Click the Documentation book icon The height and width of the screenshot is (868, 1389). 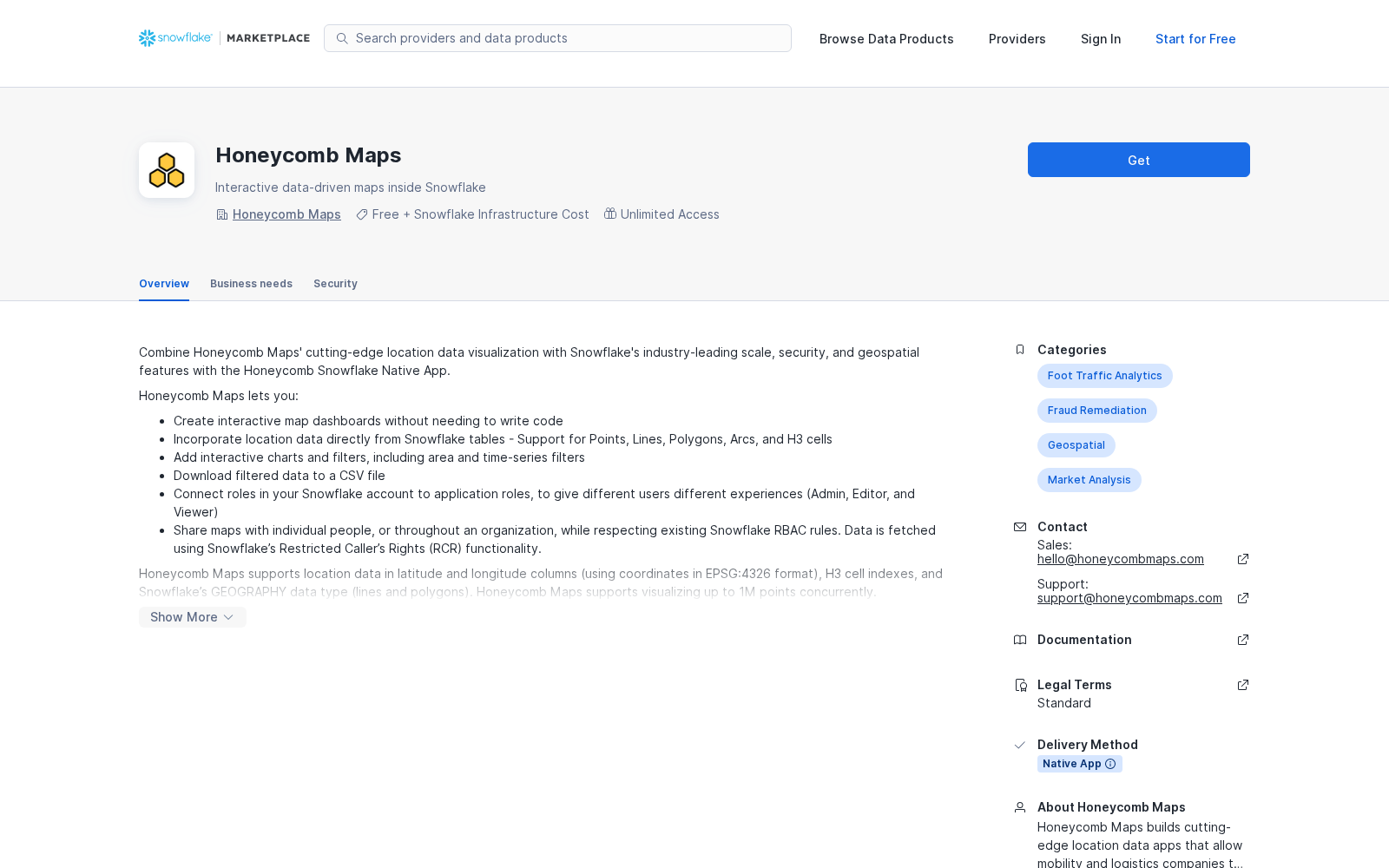(1020, 640)
